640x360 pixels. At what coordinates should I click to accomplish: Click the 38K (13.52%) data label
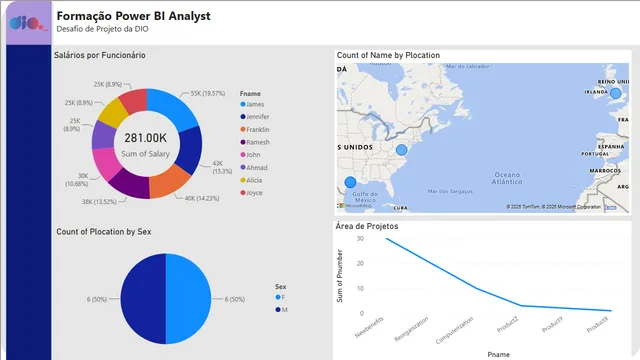click(x=99, y=202)
